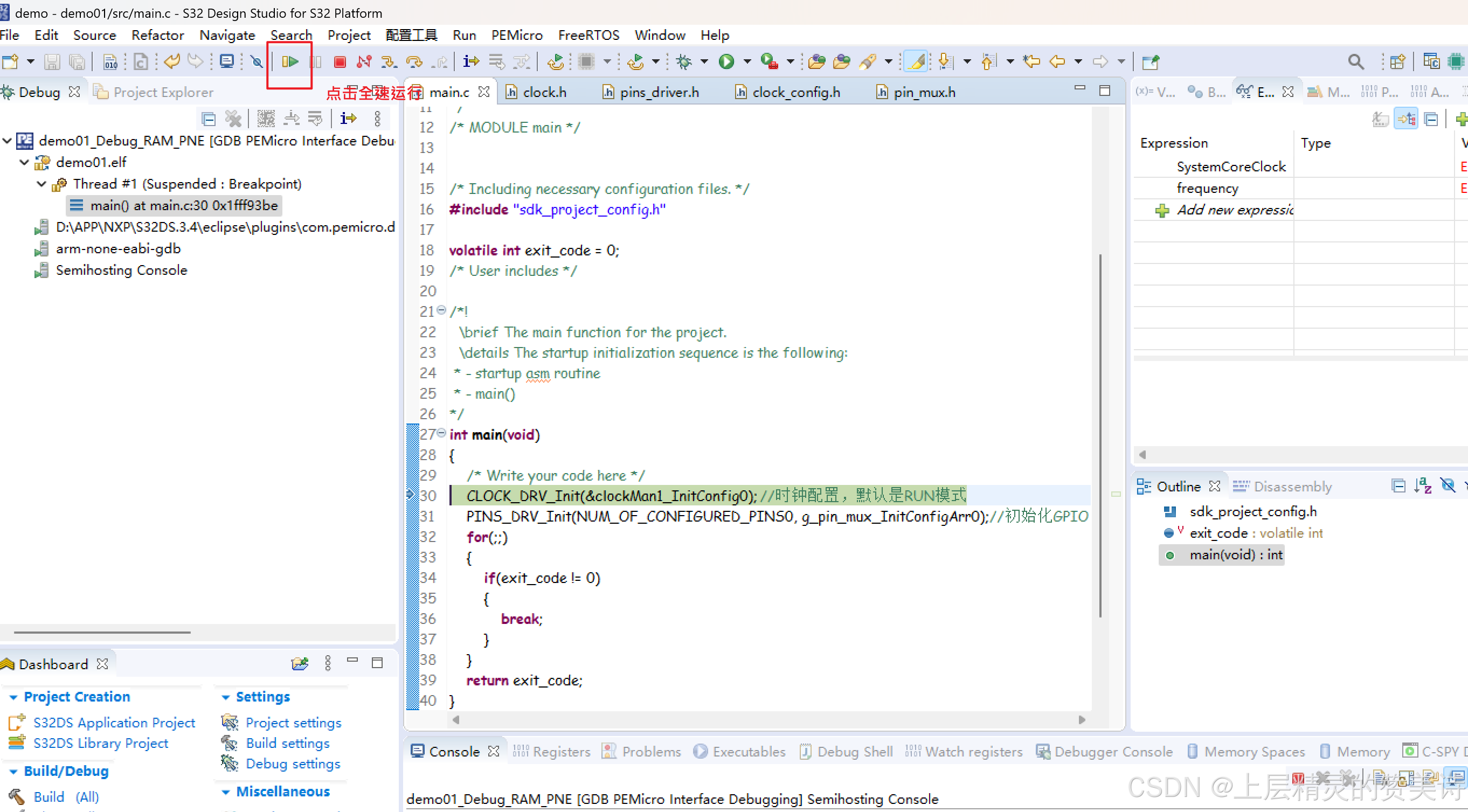Image resolution: width=1468 pixels, height=812 pixels.
Task: Toggle Mark Occurrences highlighter button
Action: coord(916,61)
